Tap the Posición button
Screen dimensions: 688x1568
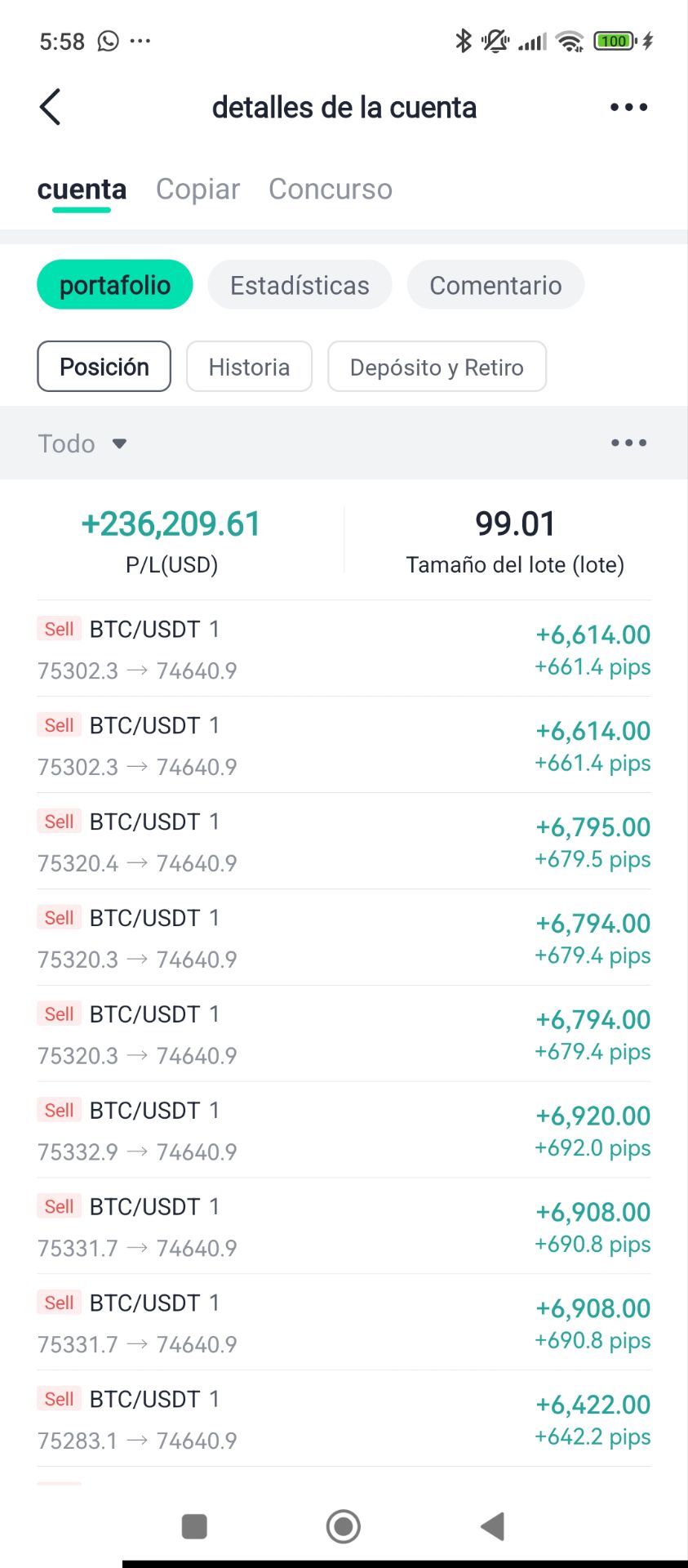(x=104, y=367)
